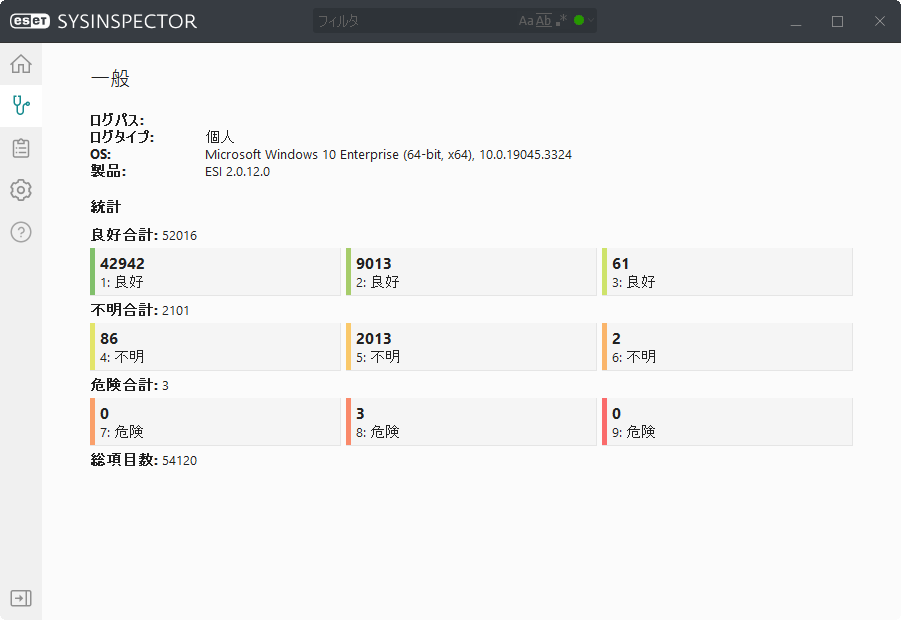Click the 良好合計: 52016 label

(x=144, y=235)
